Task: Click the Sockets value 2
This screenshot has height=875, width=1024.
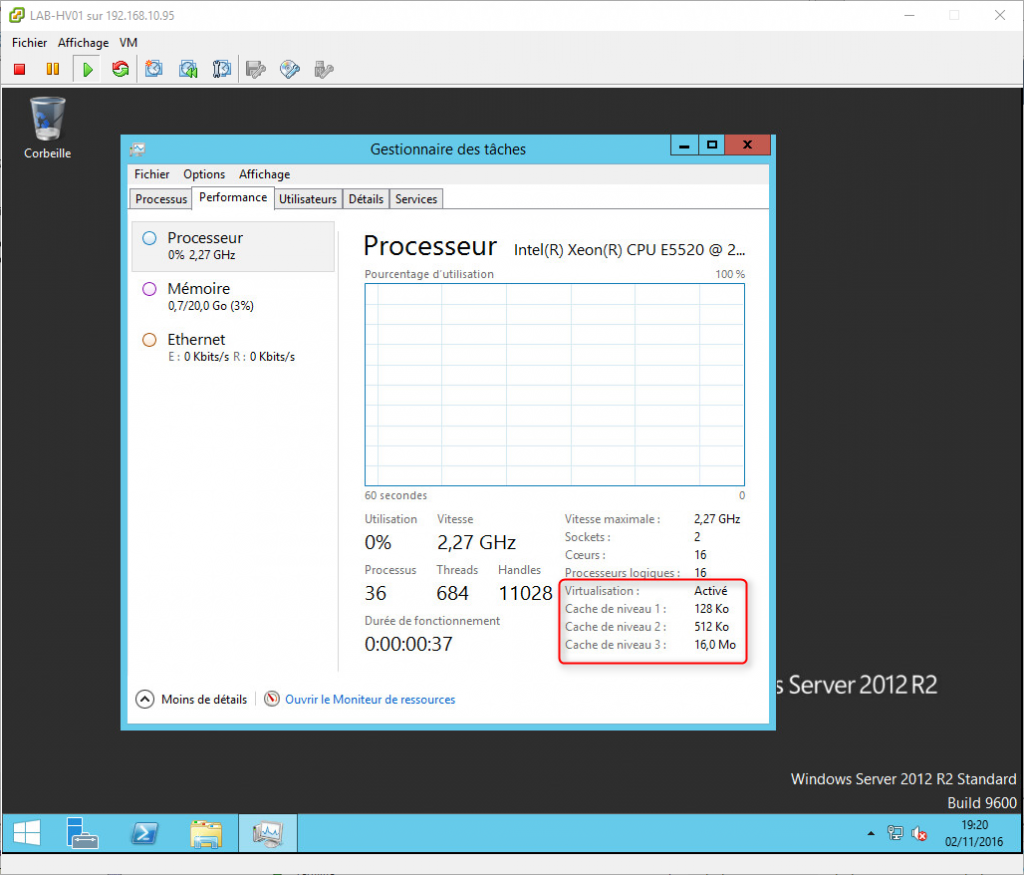Action: point(697,537)
